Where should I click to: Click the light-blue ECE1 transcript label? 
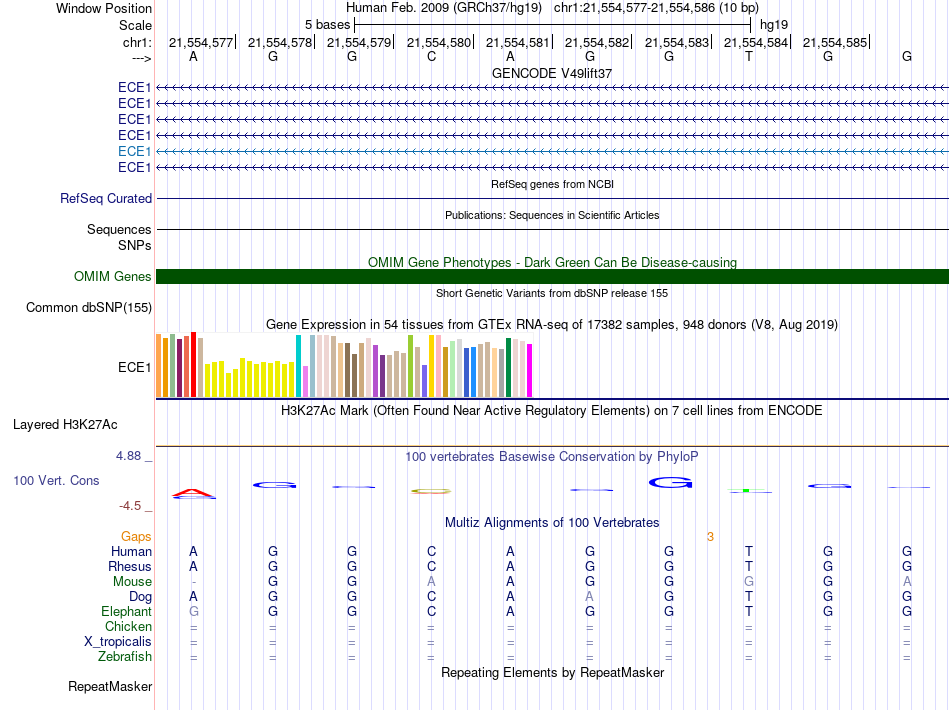click(x=134, y=151)
